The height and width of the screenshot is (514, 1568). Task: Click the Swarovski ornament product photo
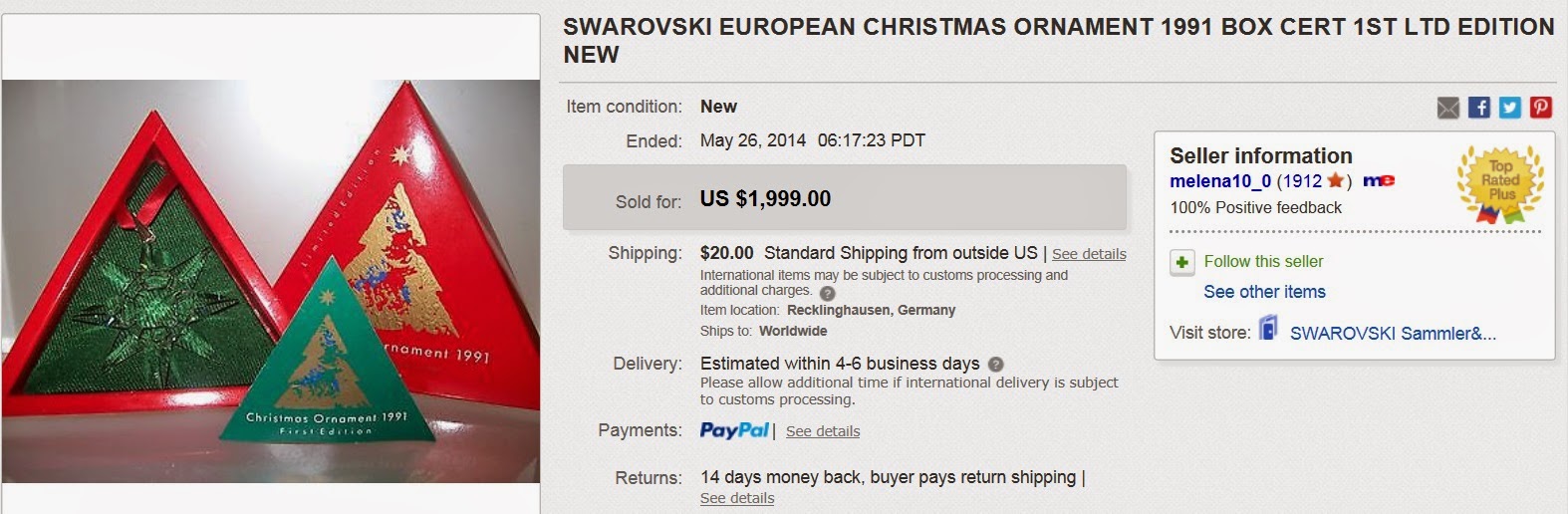271,281
